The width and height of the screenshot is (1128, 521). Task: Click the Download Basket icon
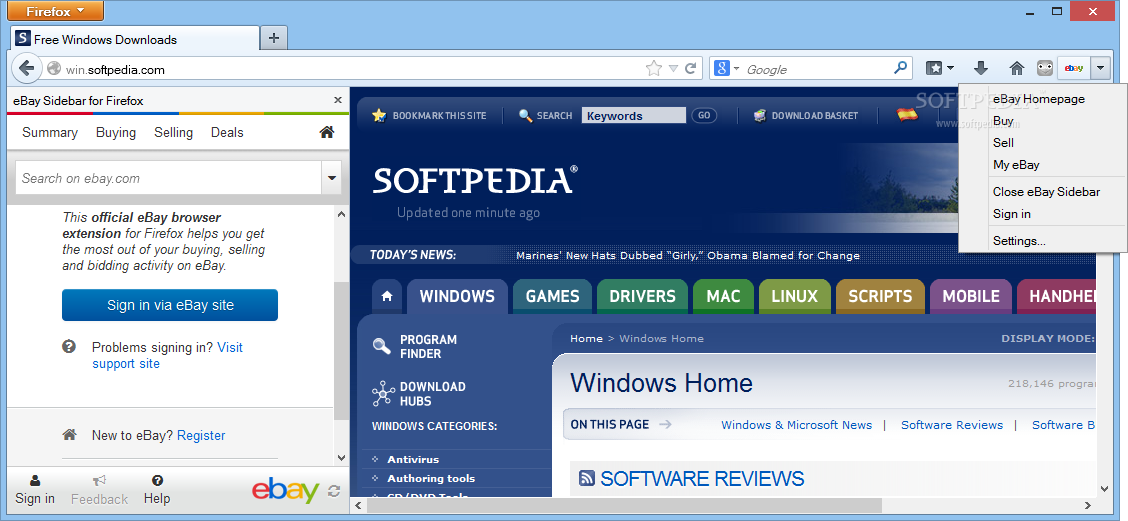point(760,115)
